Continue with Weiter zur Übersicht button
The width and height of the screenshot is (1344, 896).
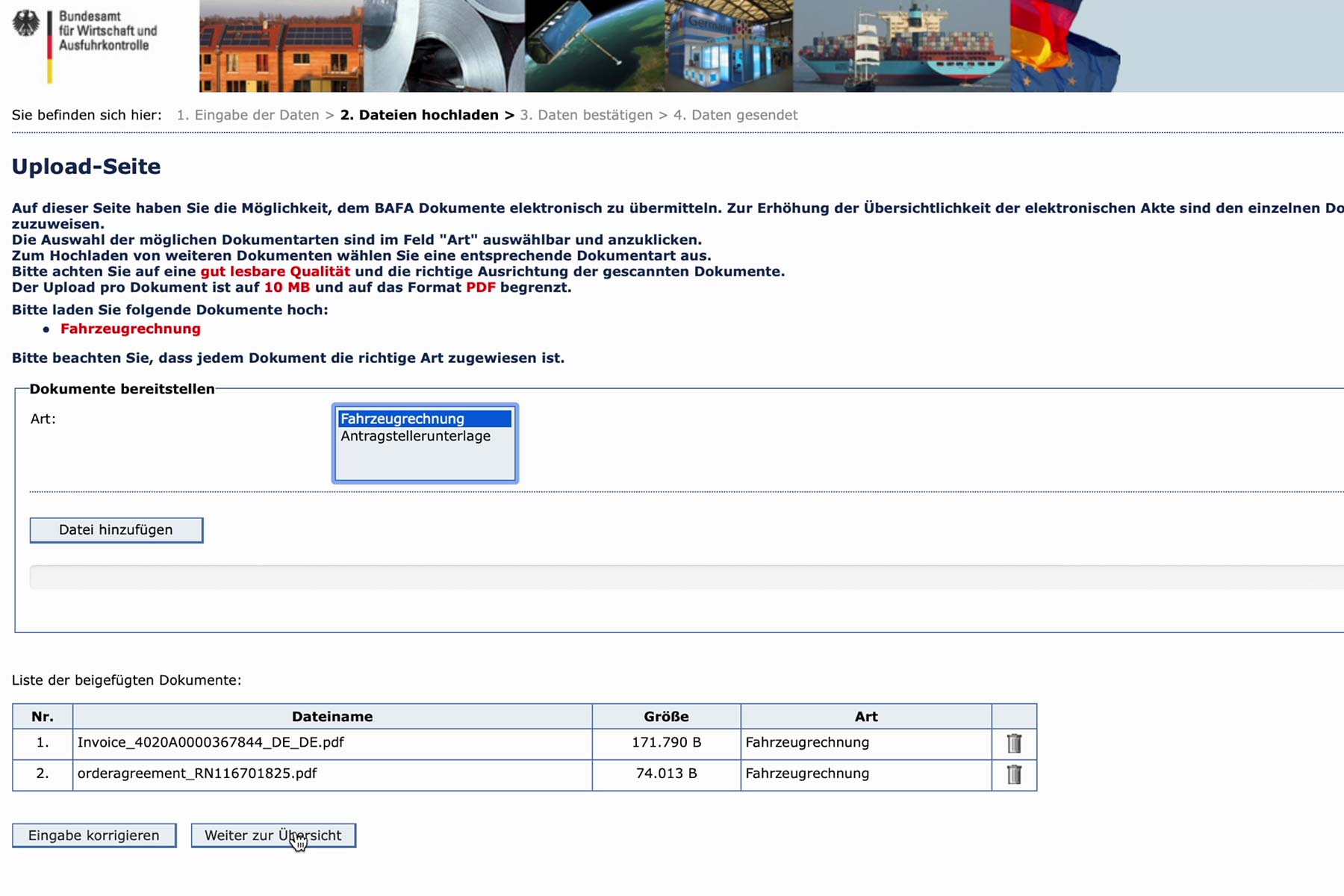pos(273,836)
